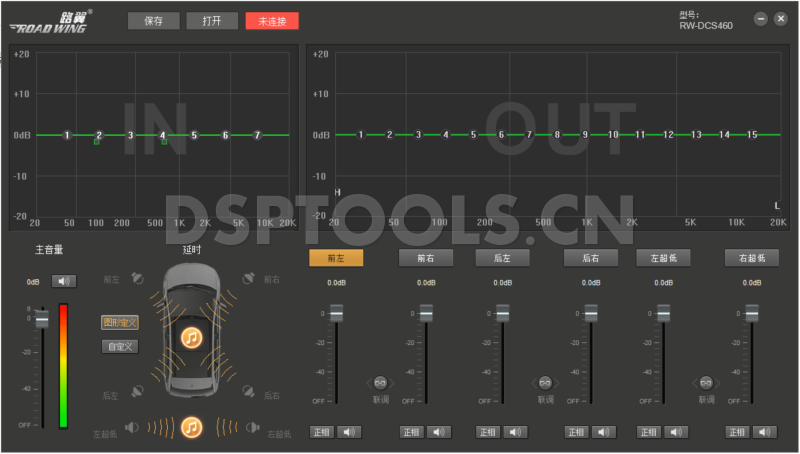Click green square handle under input node 4
Screen dimensions: 800x454
pos(164,142)
